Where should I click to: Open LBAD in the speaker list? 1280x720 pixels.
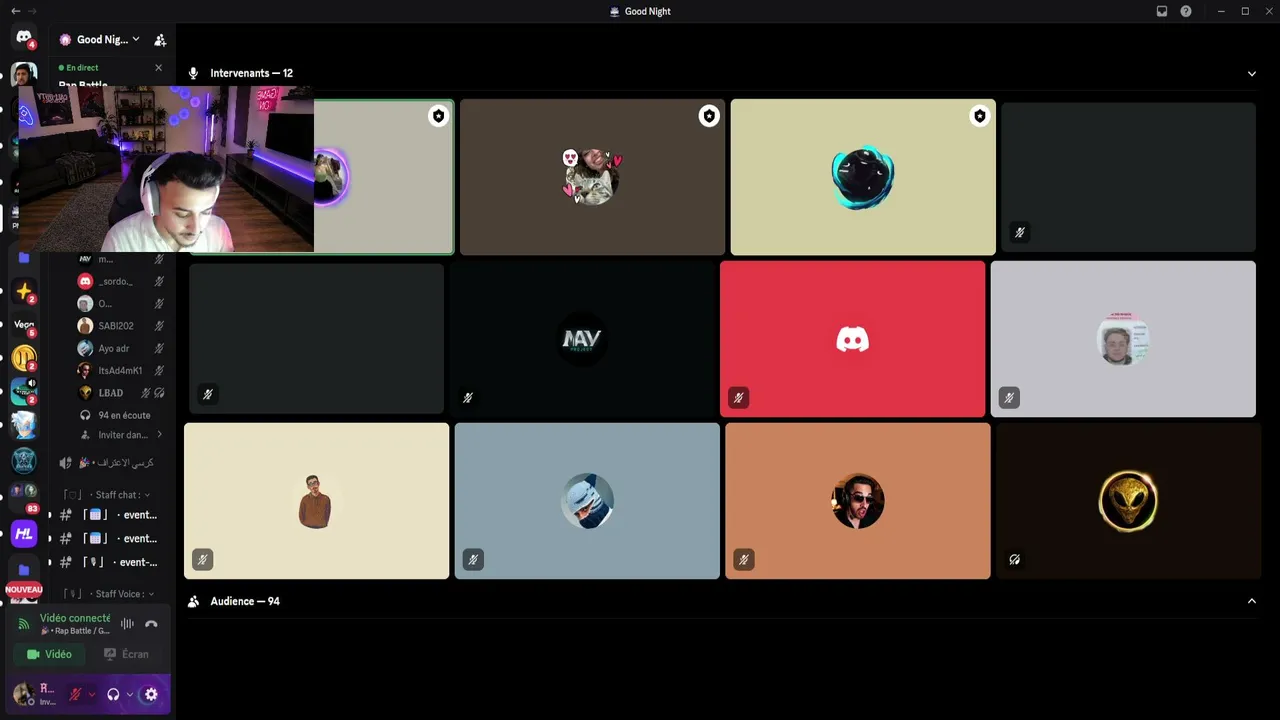120,393
